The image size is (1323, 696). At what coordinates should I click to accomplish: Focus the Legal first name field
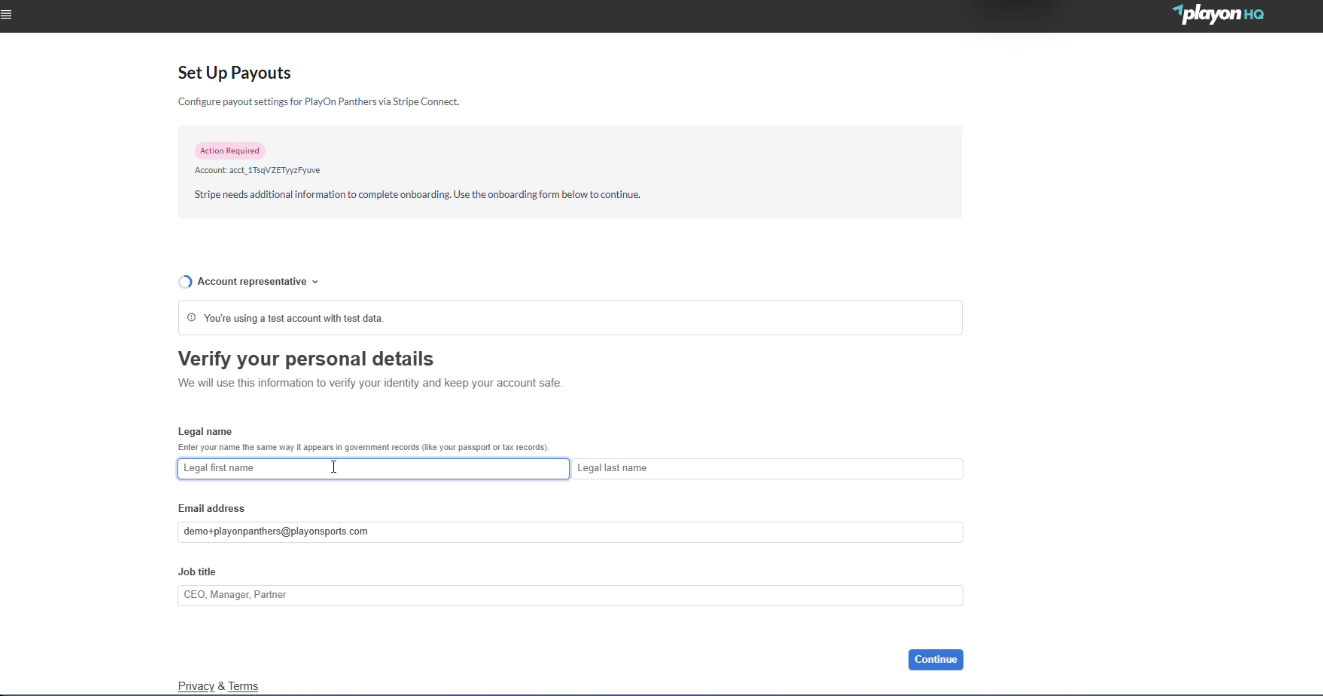[x=373, y=468]
